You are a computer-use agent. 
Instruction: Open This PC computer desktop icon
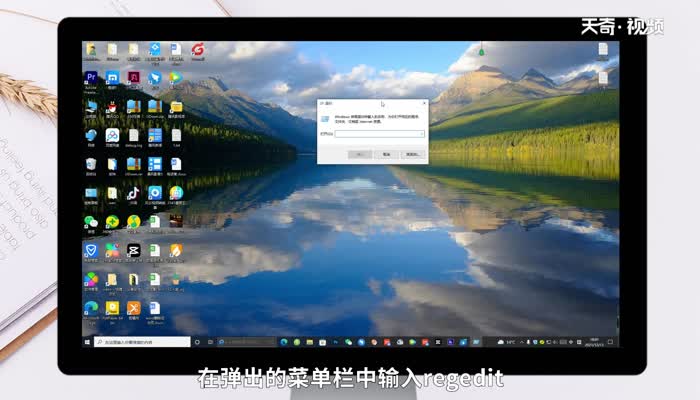point(91,107)
